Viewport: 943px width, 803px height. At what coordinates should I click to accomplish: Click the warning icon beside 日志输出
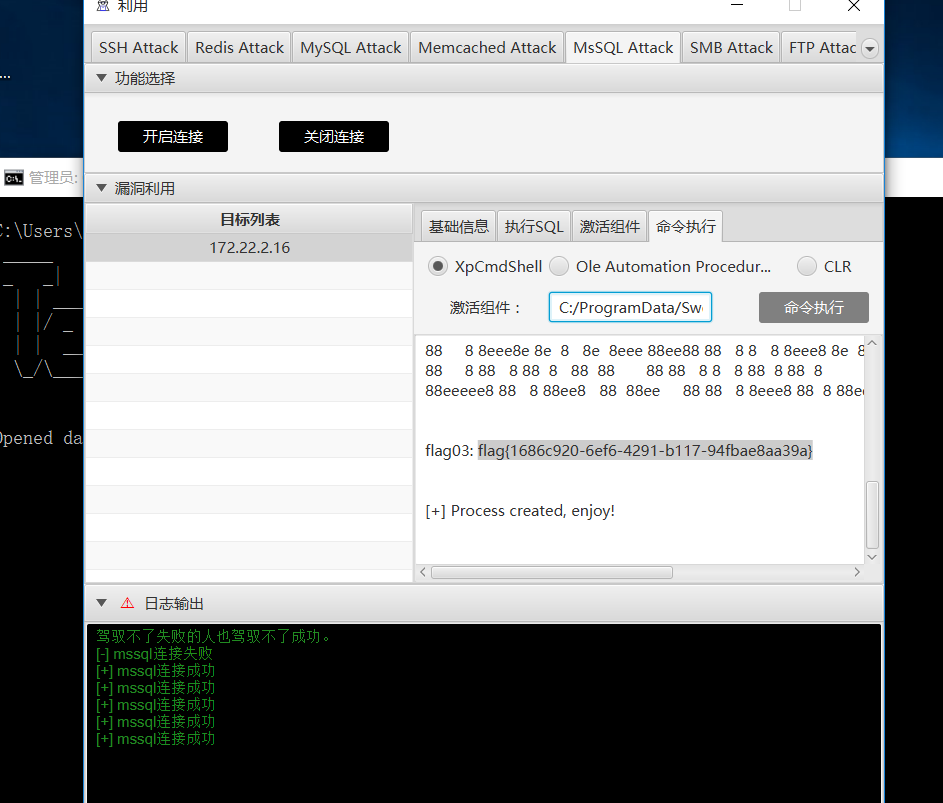point(127,603)
